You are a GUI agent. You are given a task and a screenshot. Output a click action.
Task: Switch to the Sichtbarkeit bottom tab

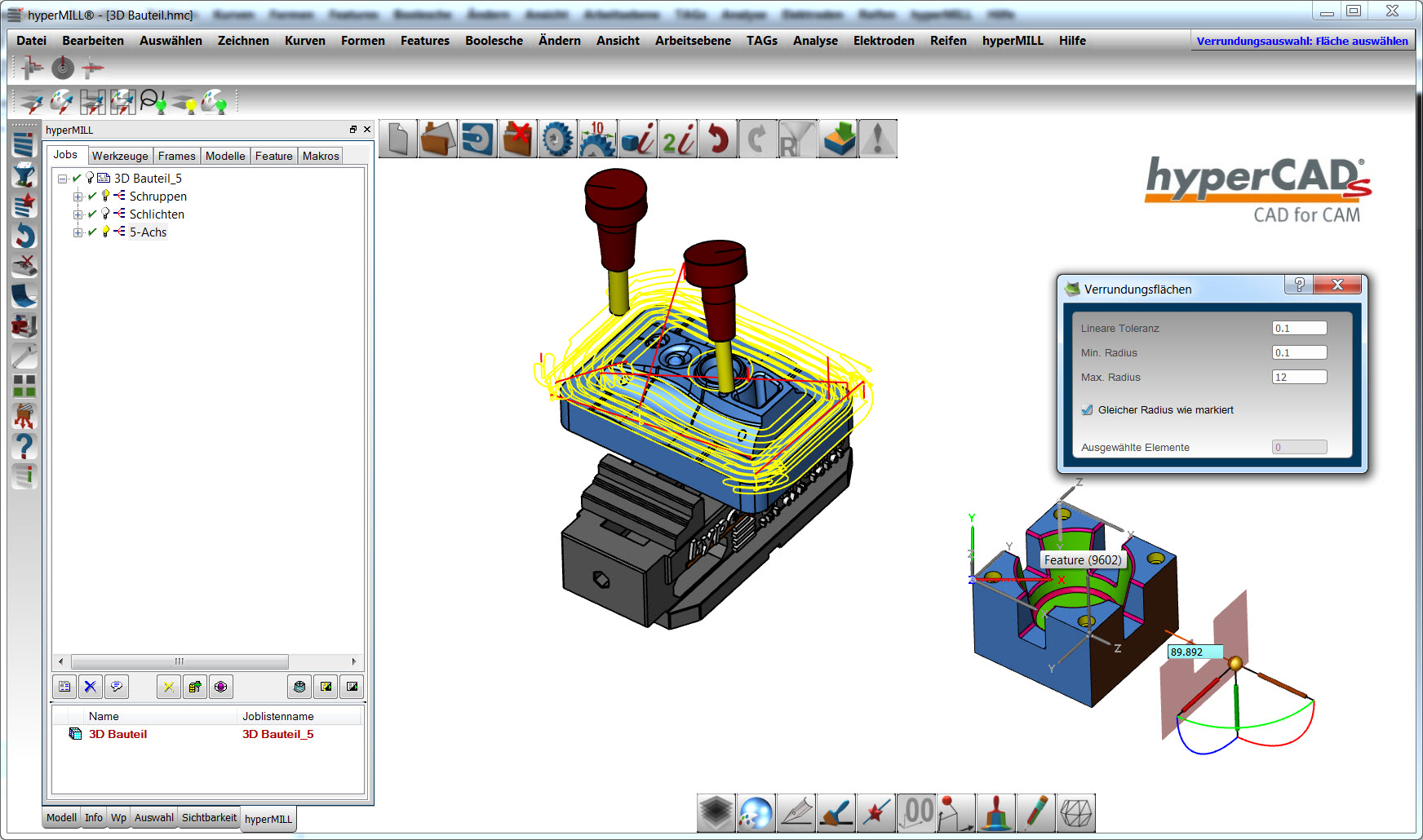coord(209,817)
